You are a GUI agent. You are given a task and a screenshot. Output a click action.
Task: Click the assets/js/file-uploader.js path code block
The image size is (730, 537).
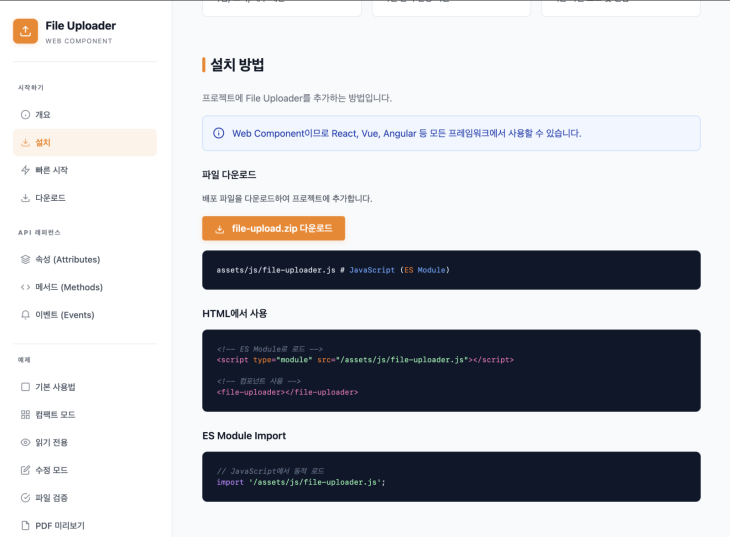(x=451, y=270)
